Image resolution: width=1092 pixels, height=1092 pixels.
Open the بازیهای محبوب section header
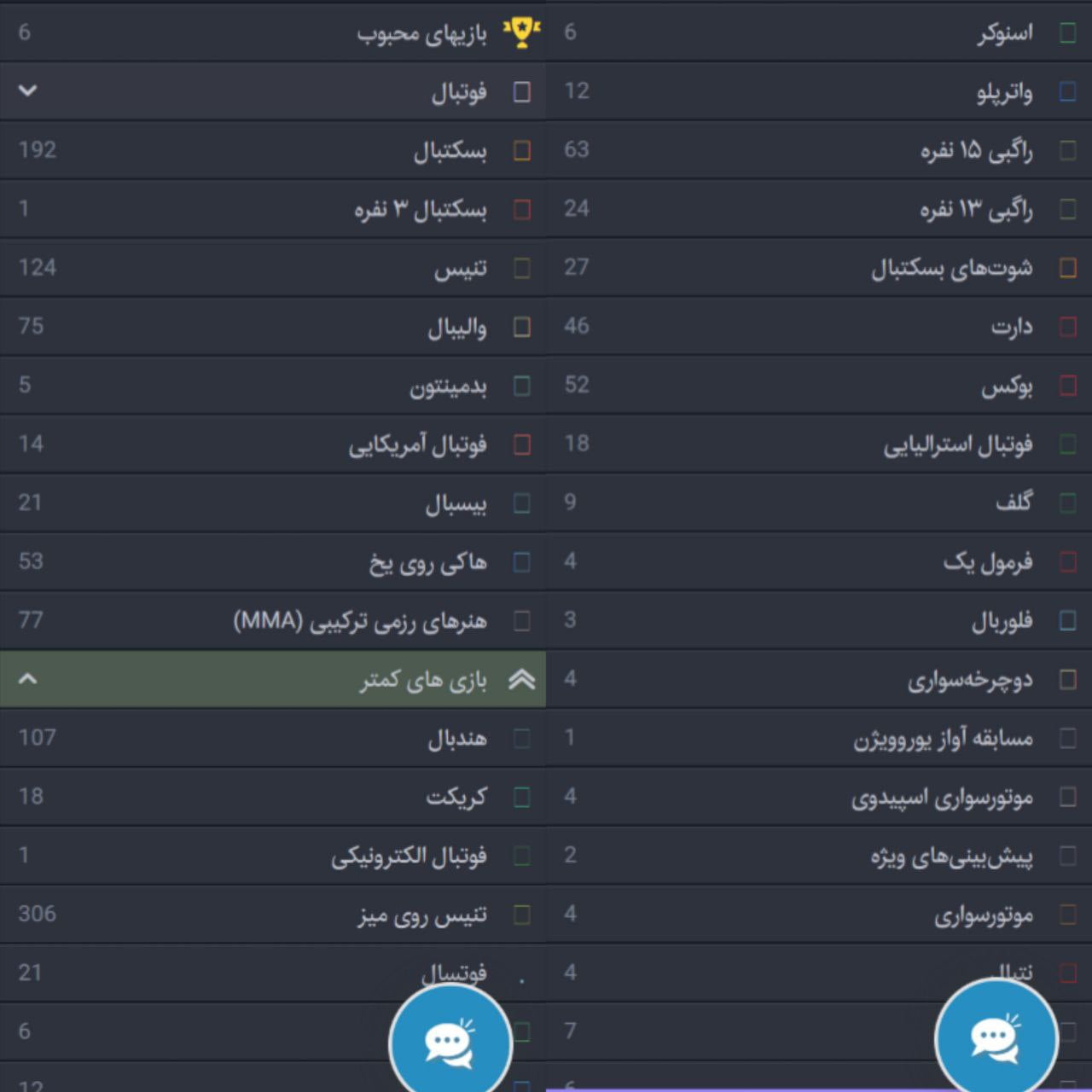[427, 33]
